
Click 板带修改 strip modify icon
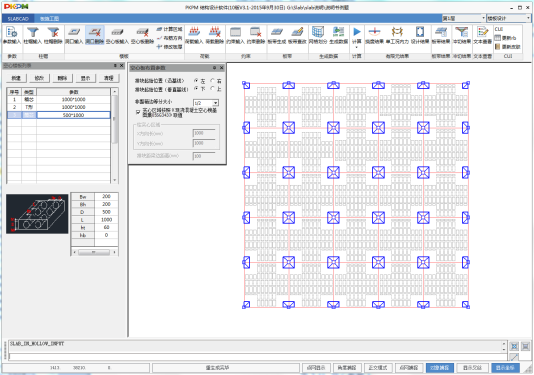click(x=297, y=35)
